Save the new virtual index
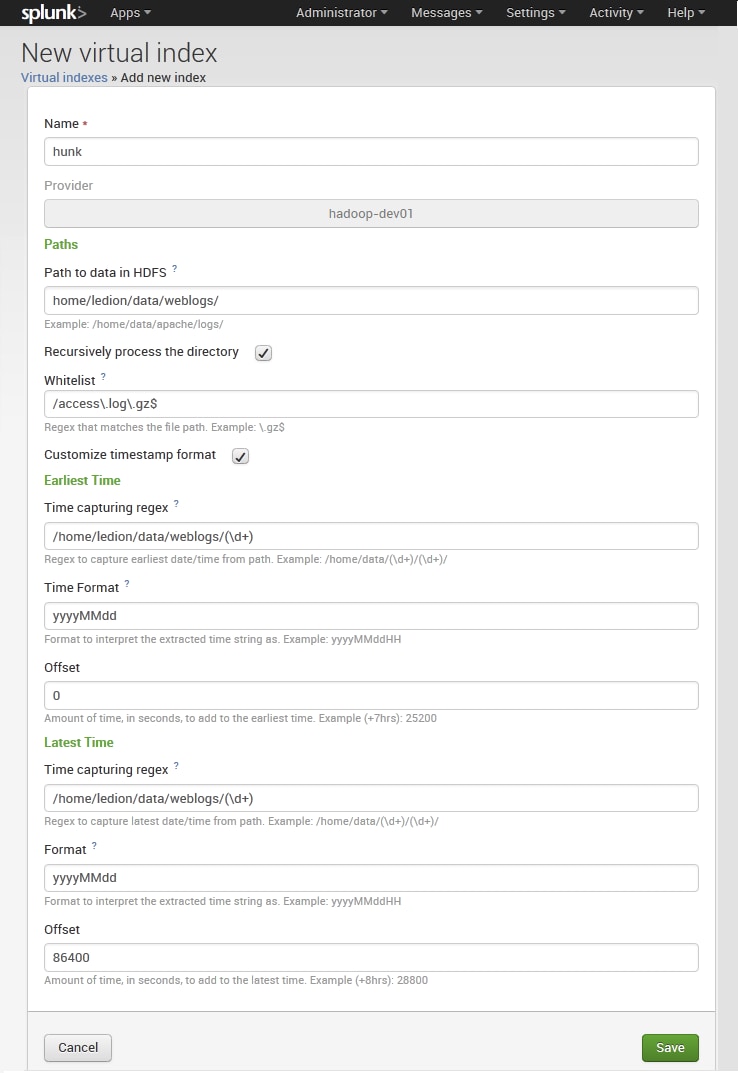Viewport: 738px width, 1073px height. pos(670,1048)
